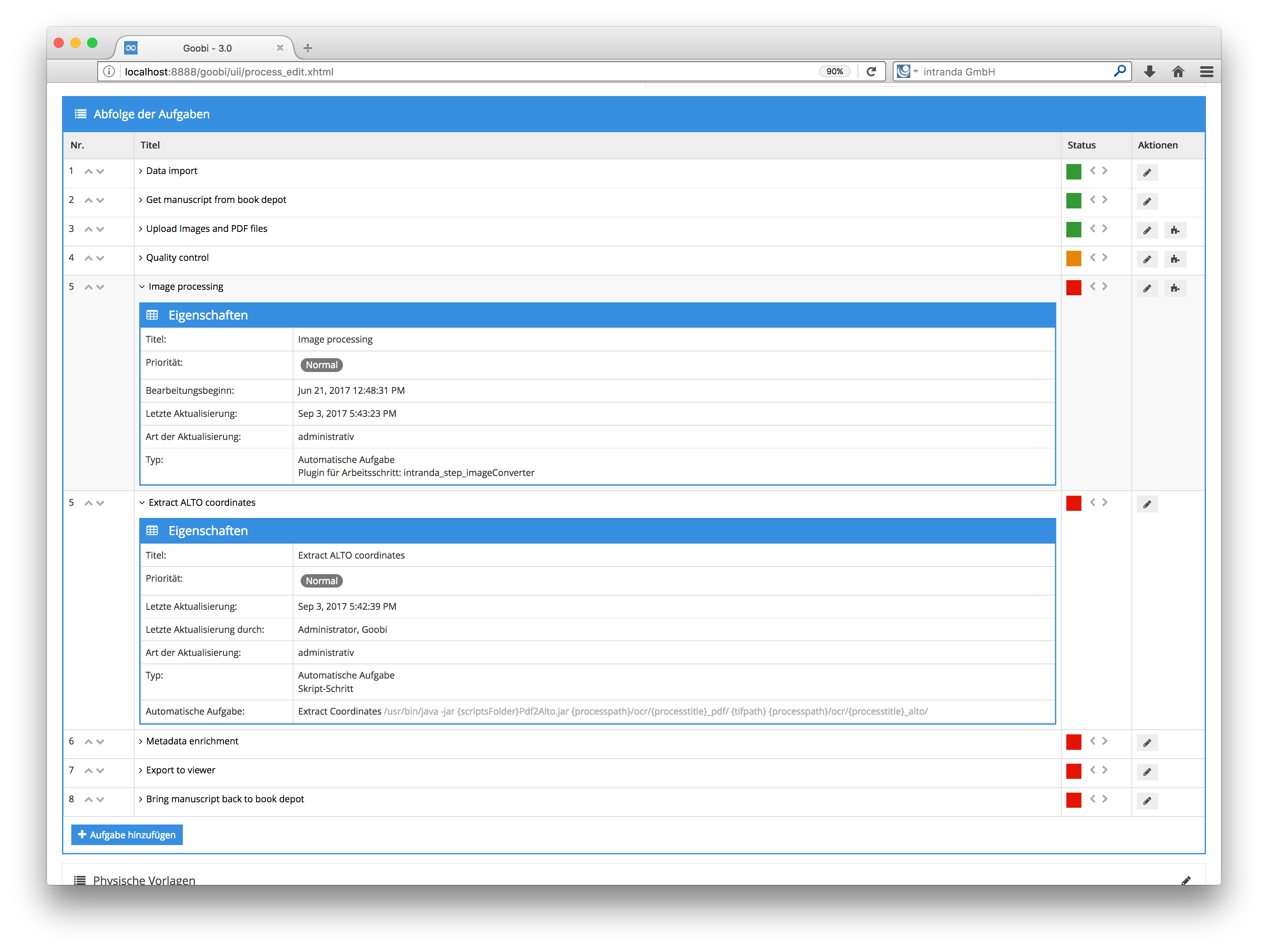Image resolution: width=1268 pixels, height=952 pixels.
Task: Edit the Extract ALTO coordinates task
Action: click(x=1146, y=504)
